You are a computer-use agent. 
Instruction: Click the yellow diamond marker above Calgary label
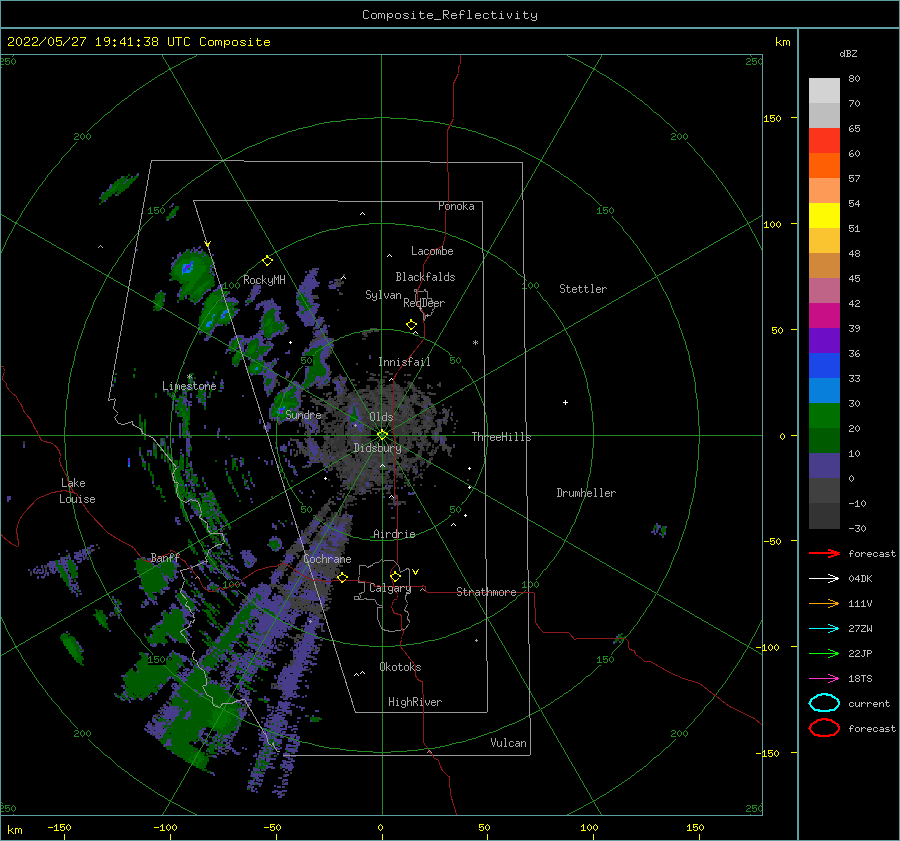tap(395, 576)
